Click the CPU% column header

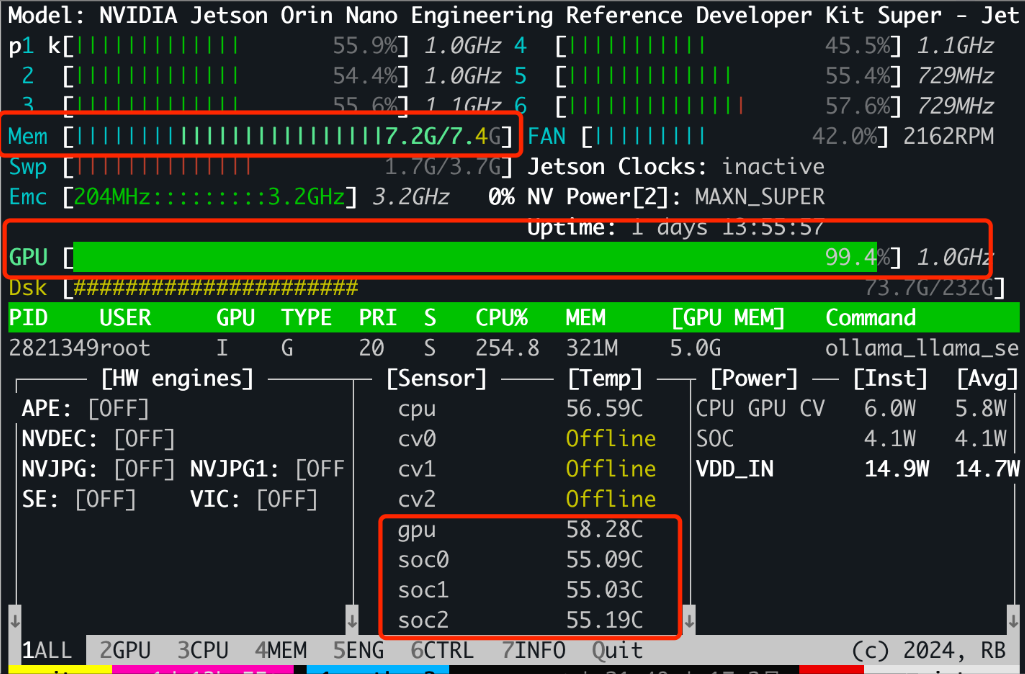(x=501, y=318)
